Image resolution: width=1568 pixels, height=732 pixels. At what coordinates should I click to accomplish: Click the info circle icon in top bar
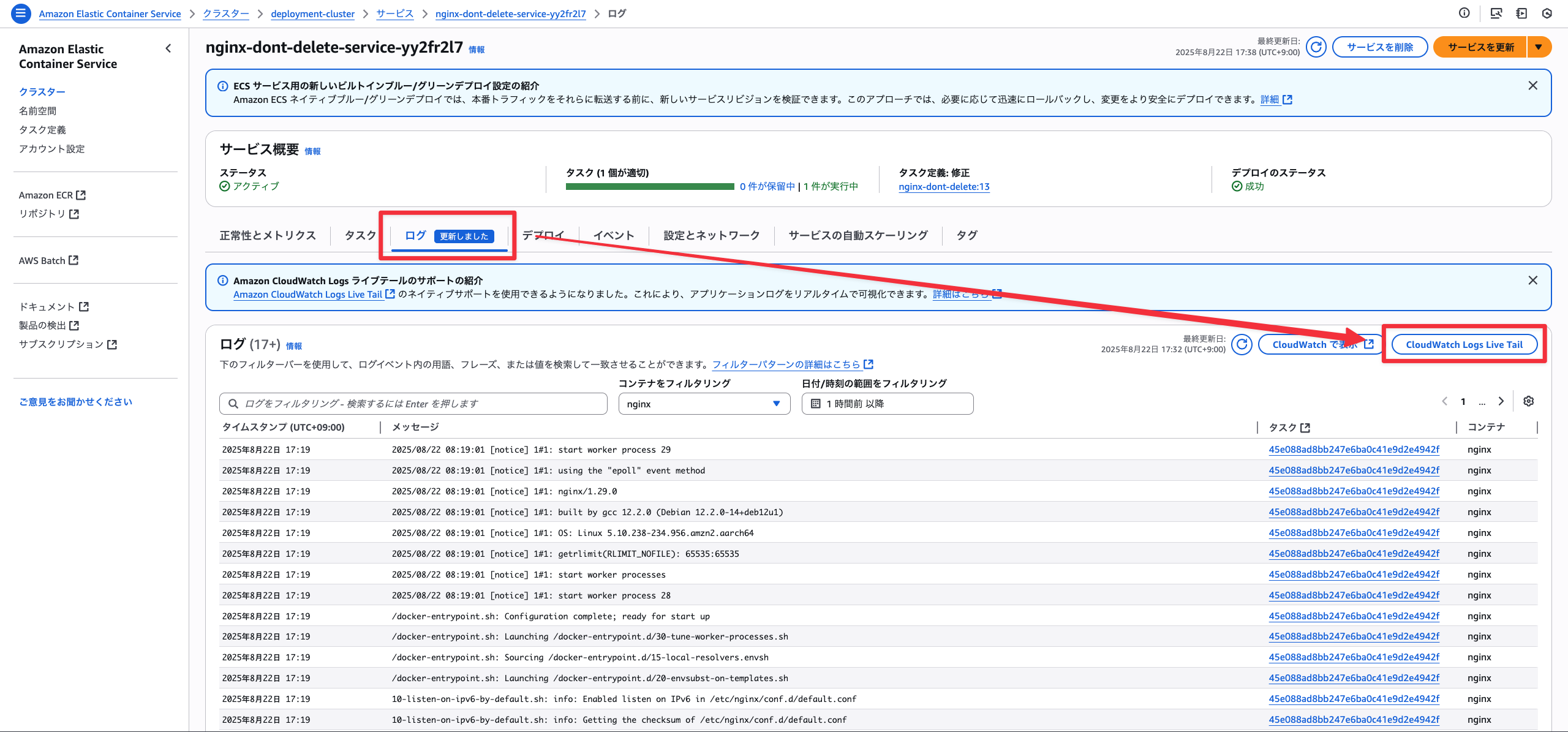pyautogui.click(x=1464, y=13)
